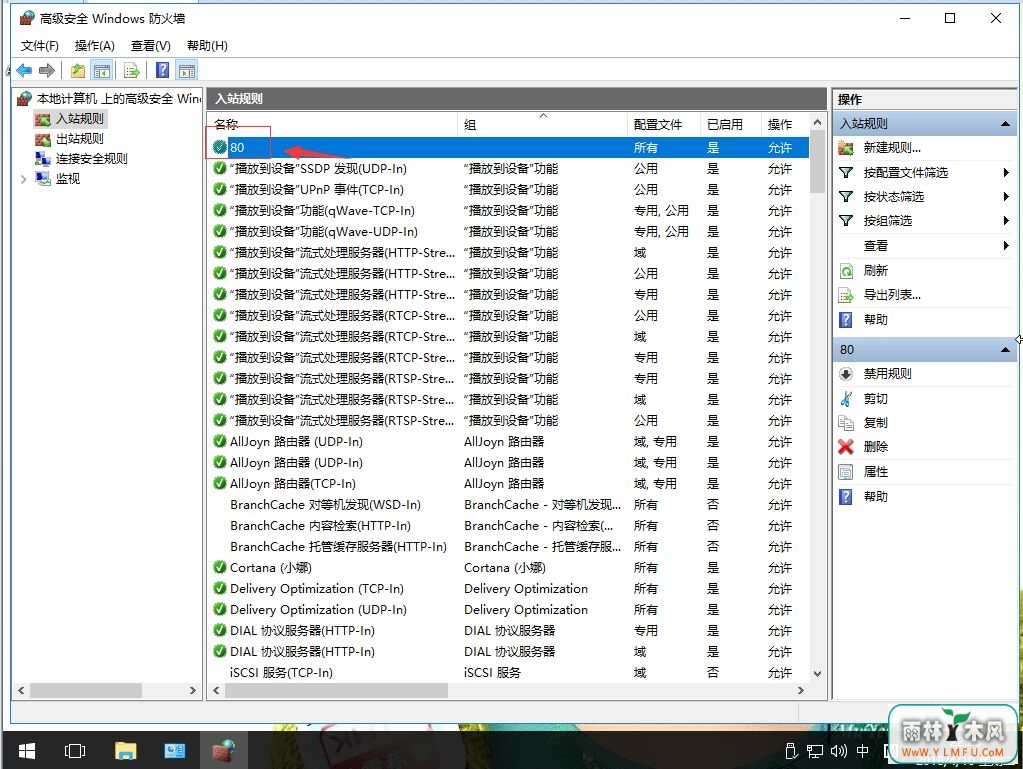The width and height of the screenshot is (1023, 769).
Task: Click the Forward arrow toolbar icon
Action: pos(46,70)
